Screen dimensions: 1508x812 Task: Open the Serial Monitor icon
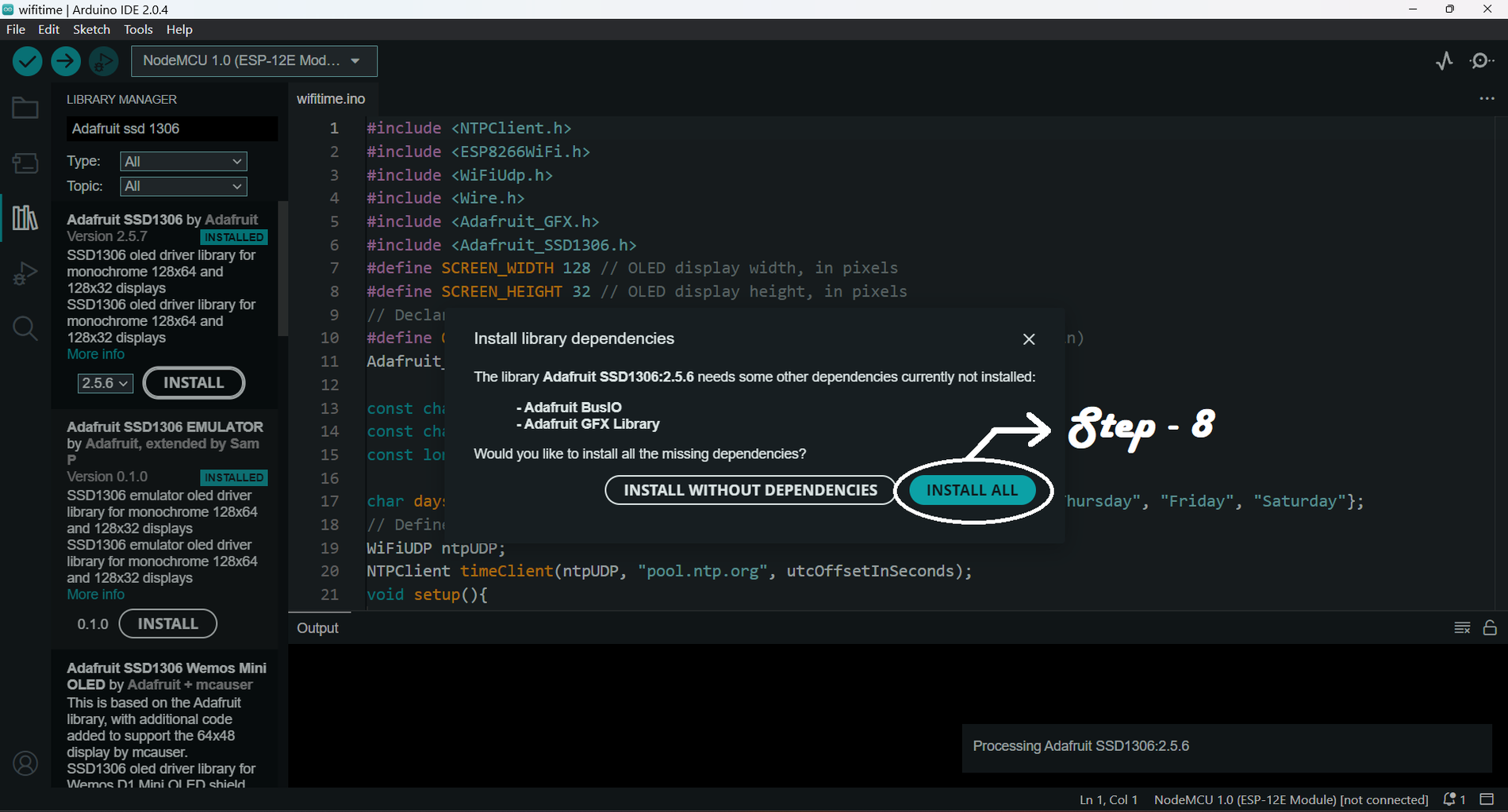[1482, 61]
